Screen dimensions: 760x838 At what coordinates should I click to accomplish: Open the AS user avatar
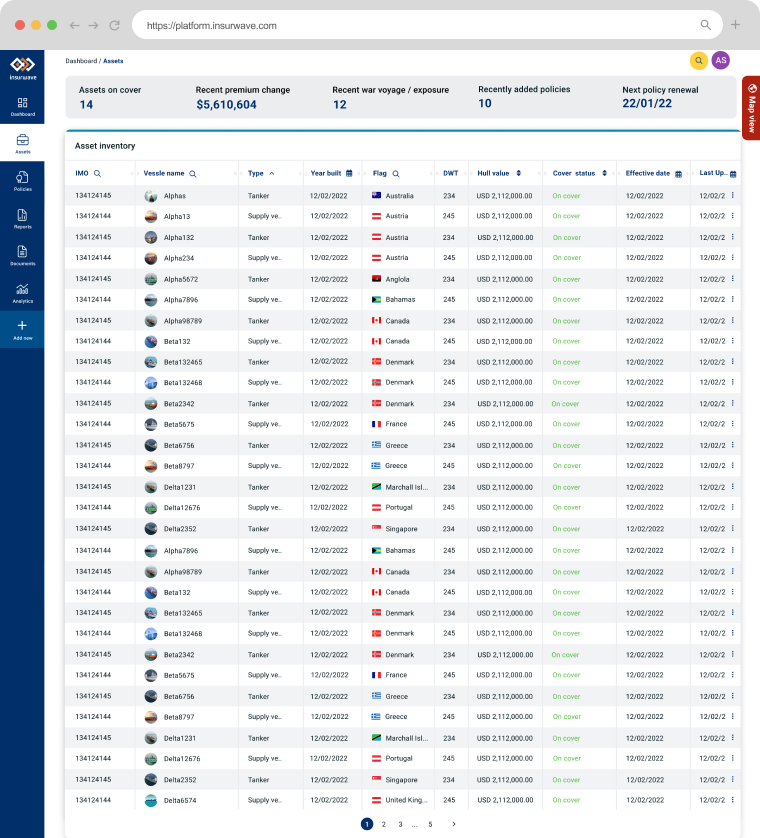coord(721,61)
